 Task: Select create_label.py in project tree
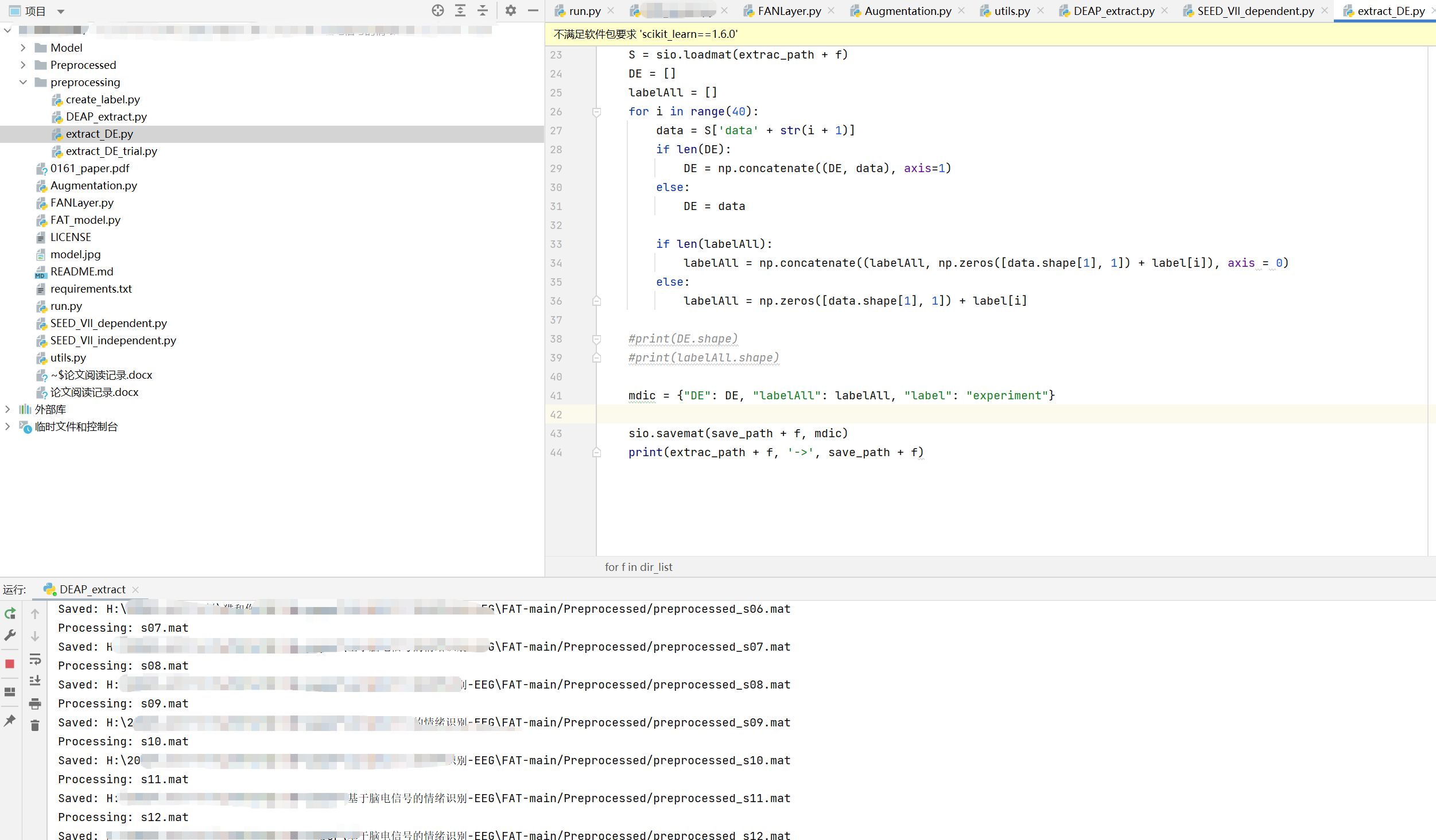click(103, 99)
